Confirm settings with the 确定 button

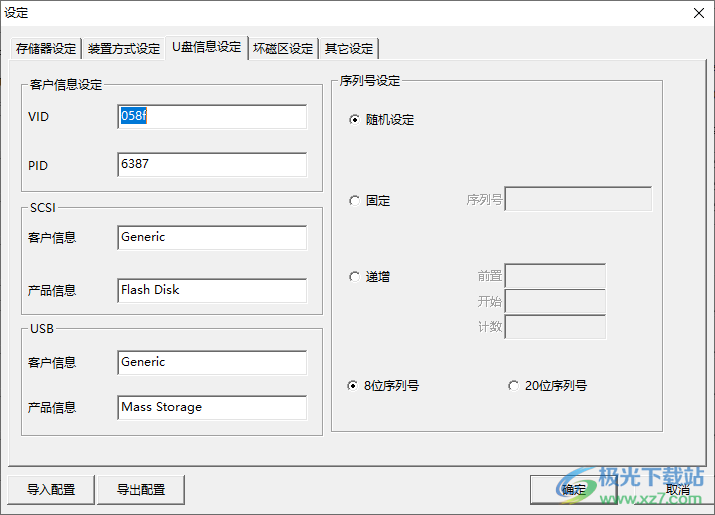(x=574, y=489)
